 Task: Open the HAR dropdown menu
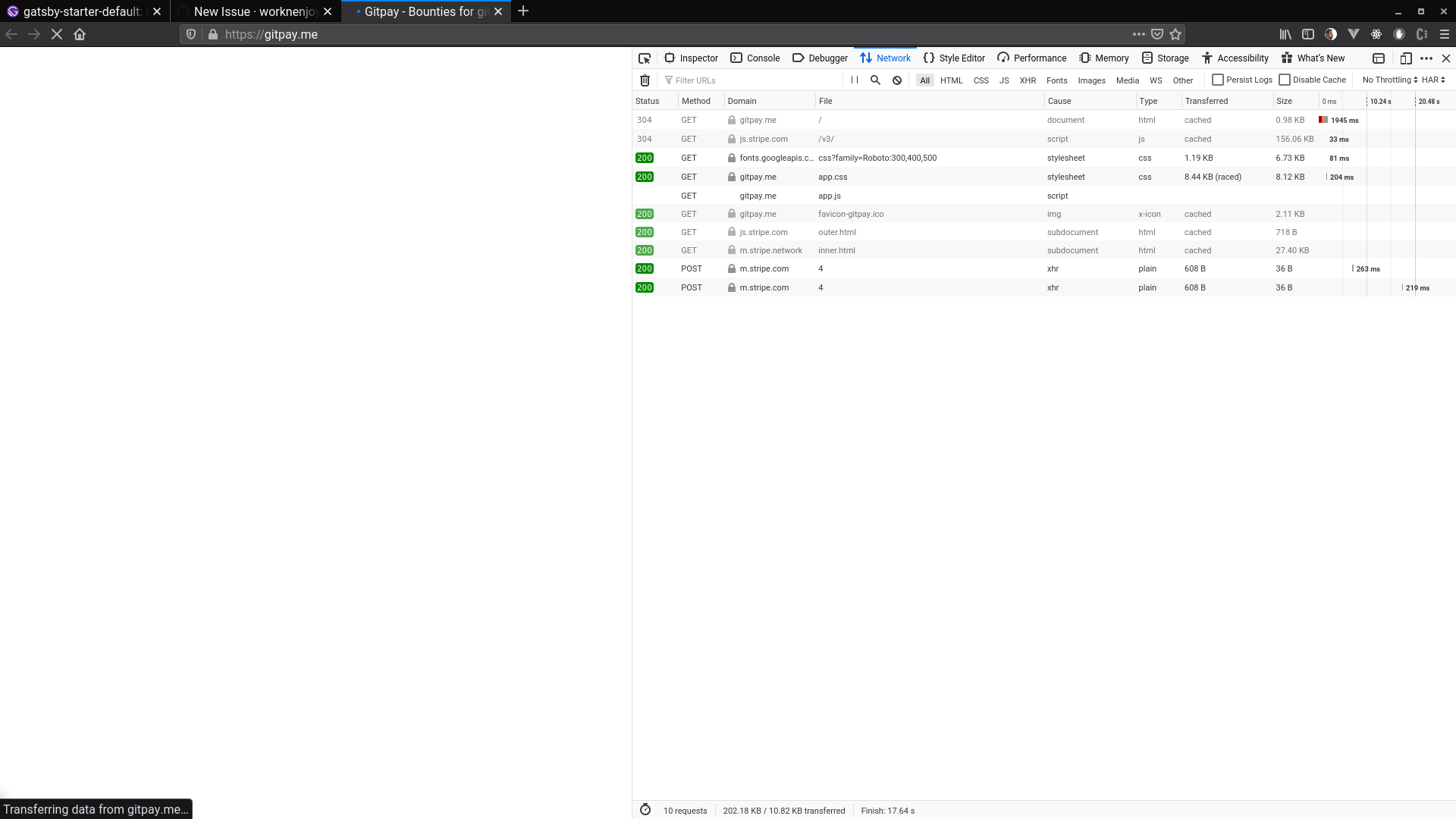[1433, 80]
